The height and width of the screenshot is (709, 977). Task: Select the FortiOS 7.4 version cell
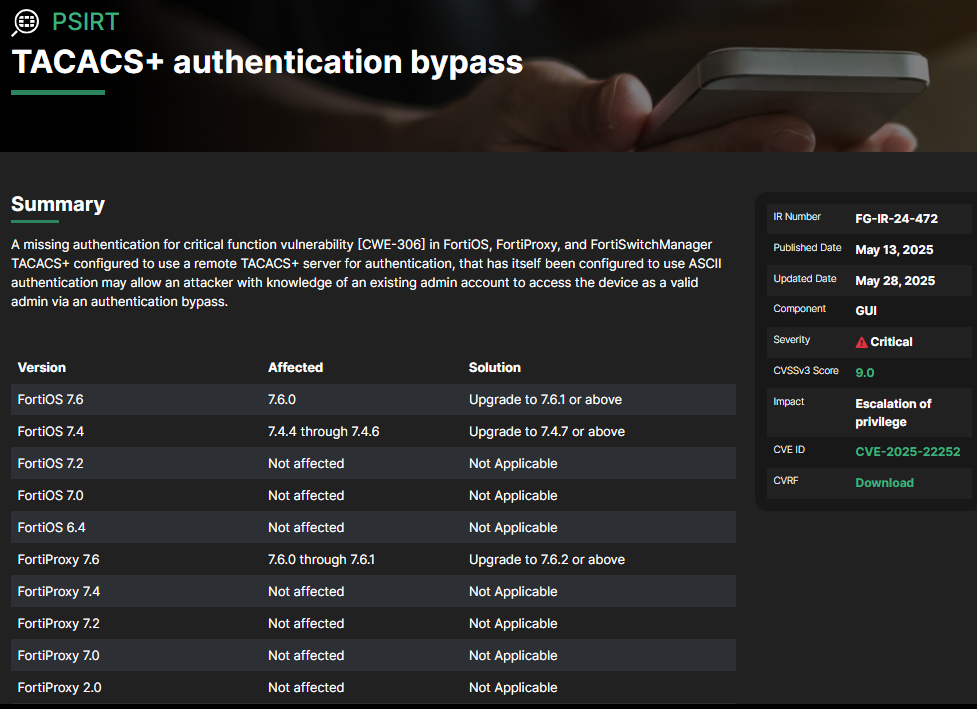click(x=50, y=431)
